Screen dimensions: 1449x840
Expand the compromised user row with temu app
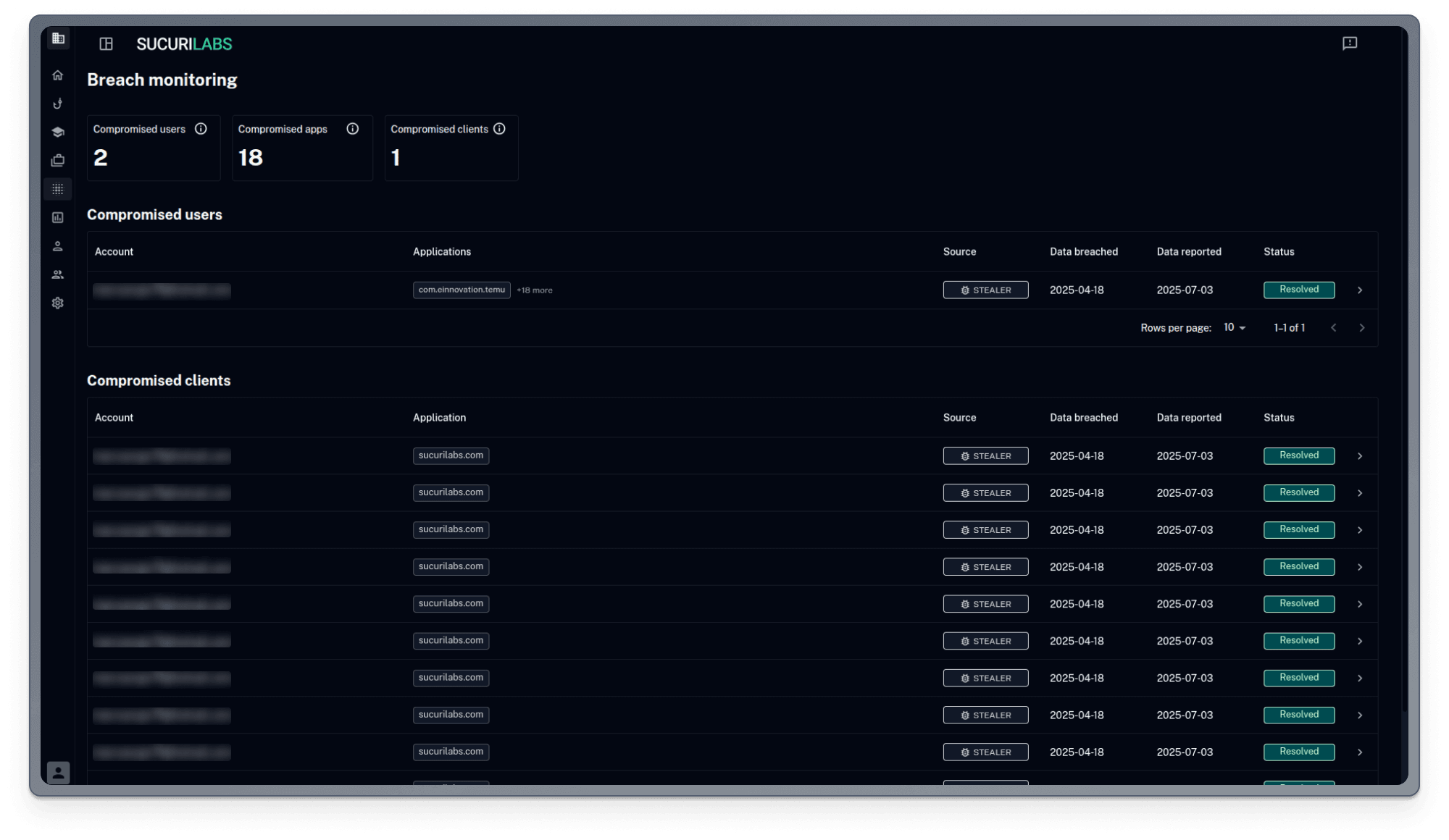tap(1360, 290)
